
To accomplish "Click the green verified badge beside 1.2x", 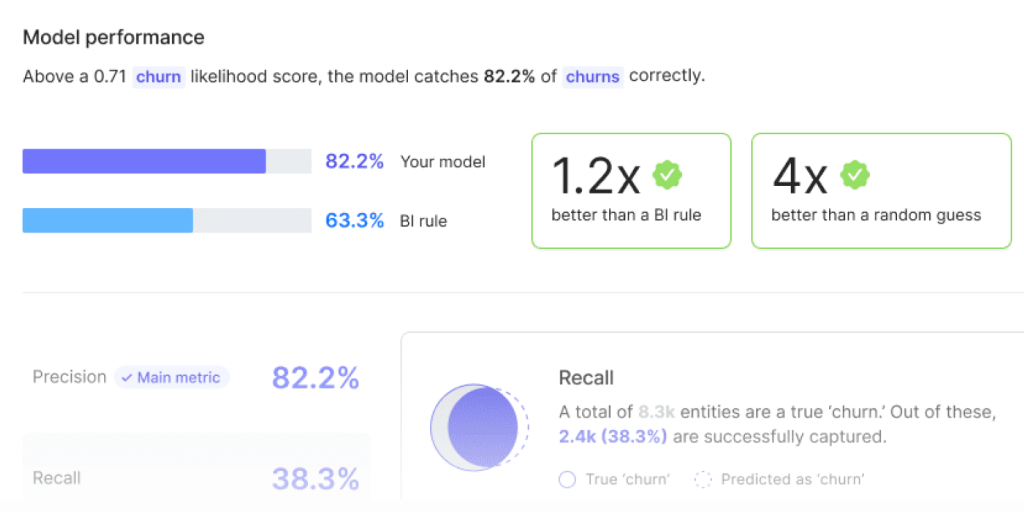I will point(667,175).
